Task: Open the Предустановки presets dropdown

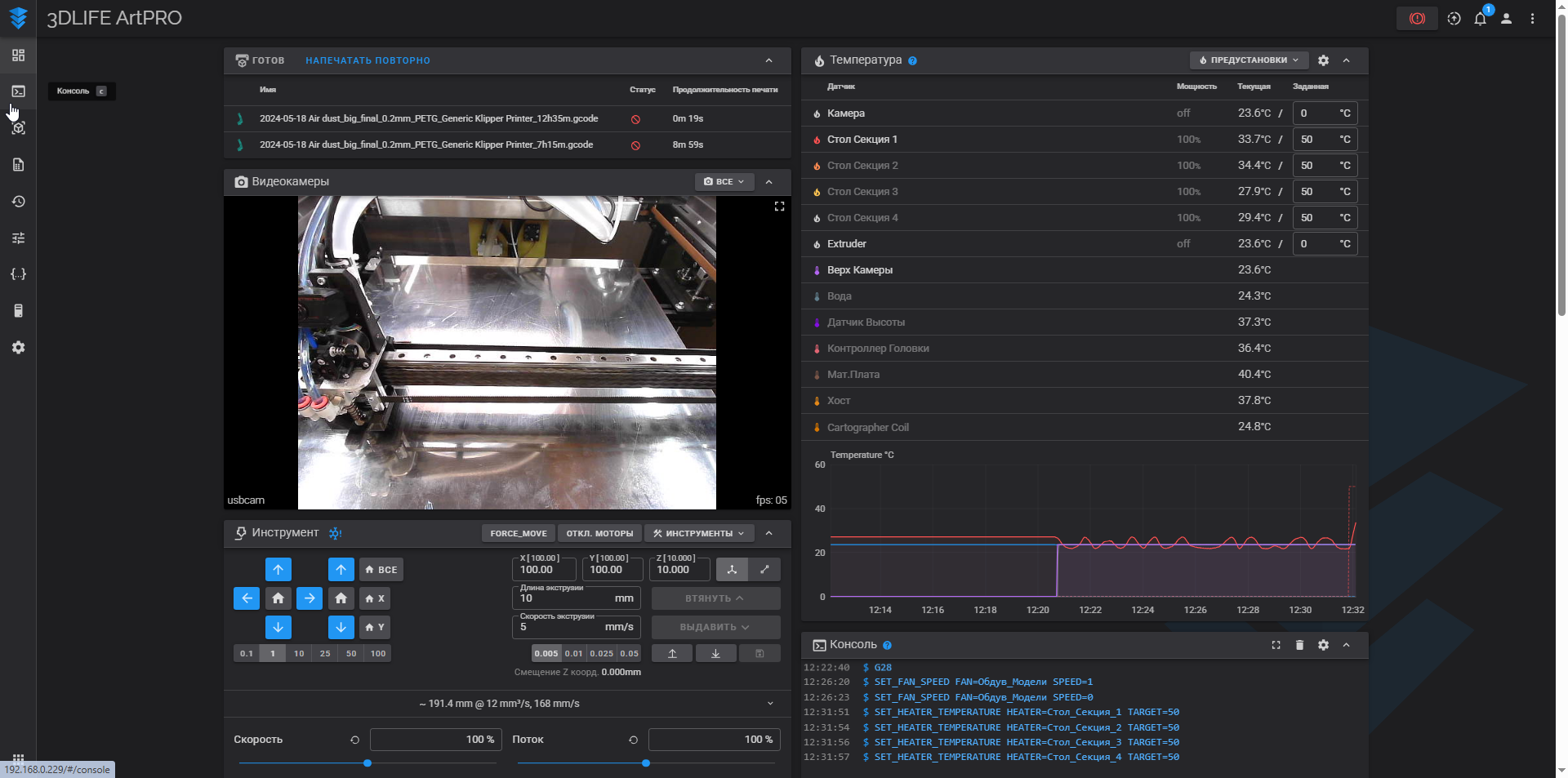Action: 1249,60
